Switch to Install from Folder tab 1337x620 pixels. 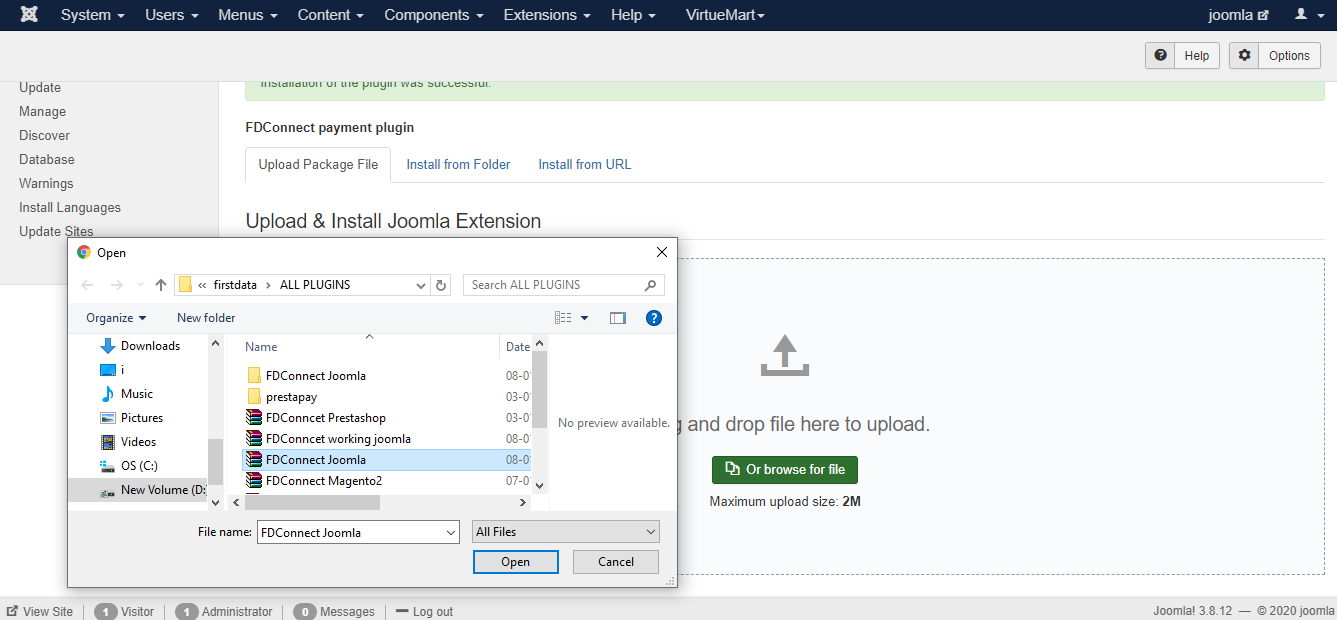click(458, 164)
